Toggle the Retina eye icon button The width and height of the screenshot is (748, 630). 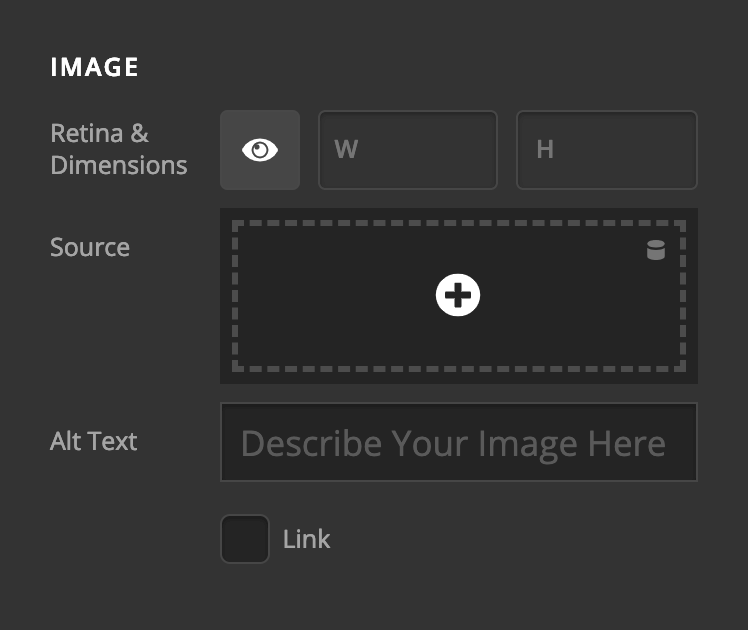(260, 150)
